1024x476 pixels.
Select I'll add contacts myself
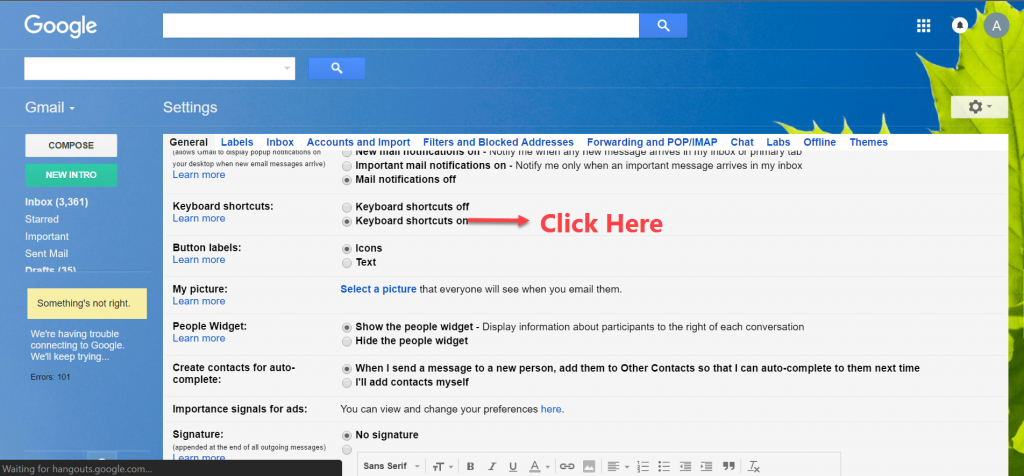tap(347, 383)
